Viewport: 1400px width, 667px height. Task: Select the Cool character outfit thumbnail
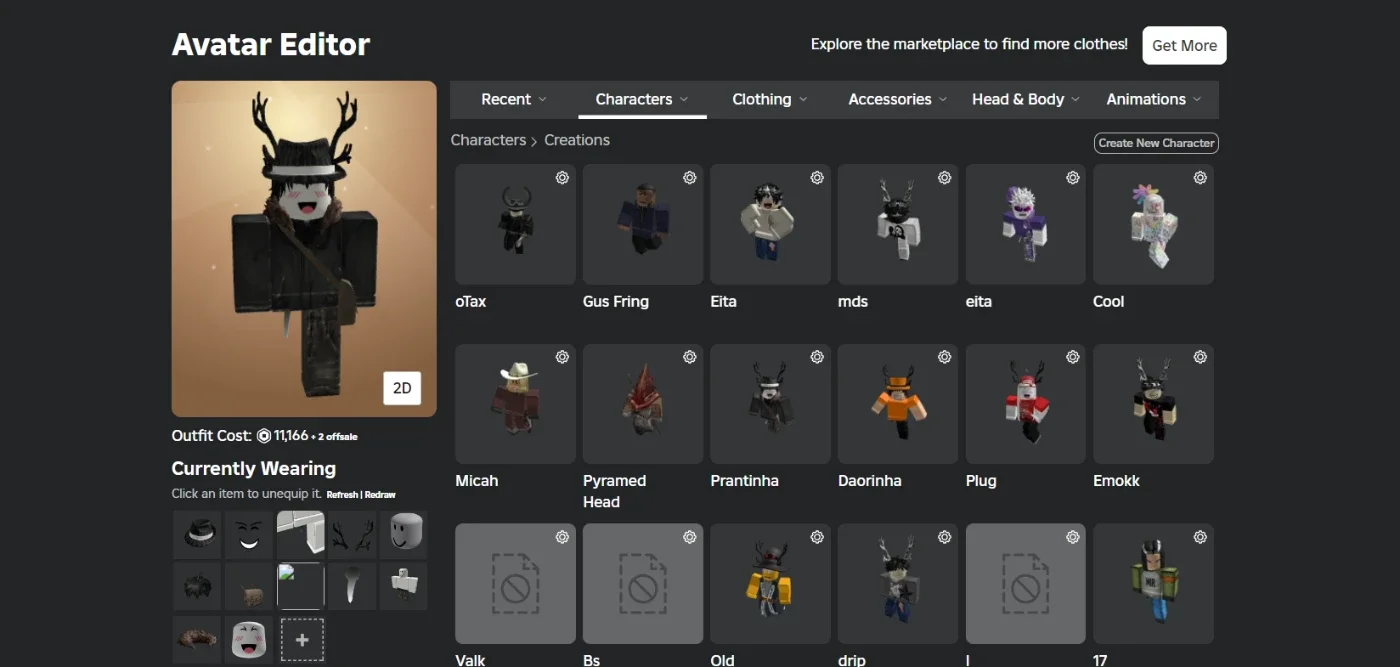pos(1153,225)
